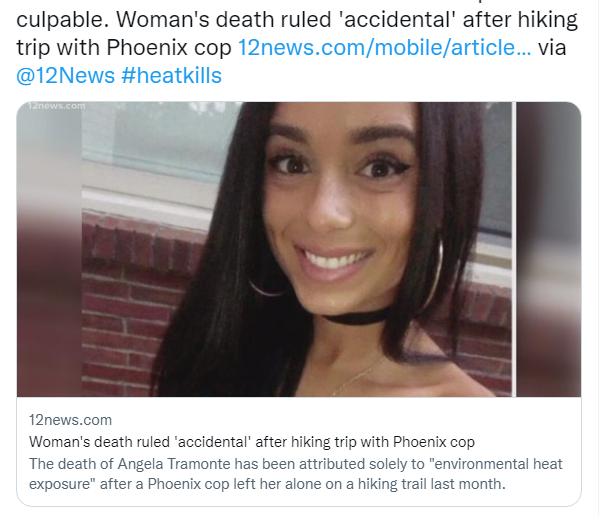Click the blurred right strip of the preview image
The image size is (599, 516).
(549, 249)
